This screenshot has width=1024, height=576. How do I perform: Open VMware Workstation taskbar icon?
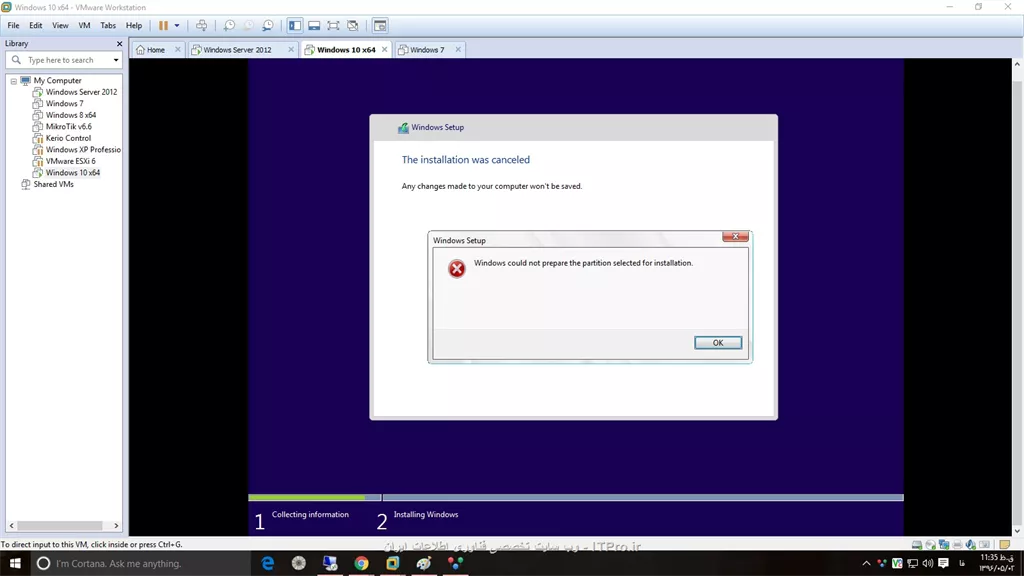392,563
